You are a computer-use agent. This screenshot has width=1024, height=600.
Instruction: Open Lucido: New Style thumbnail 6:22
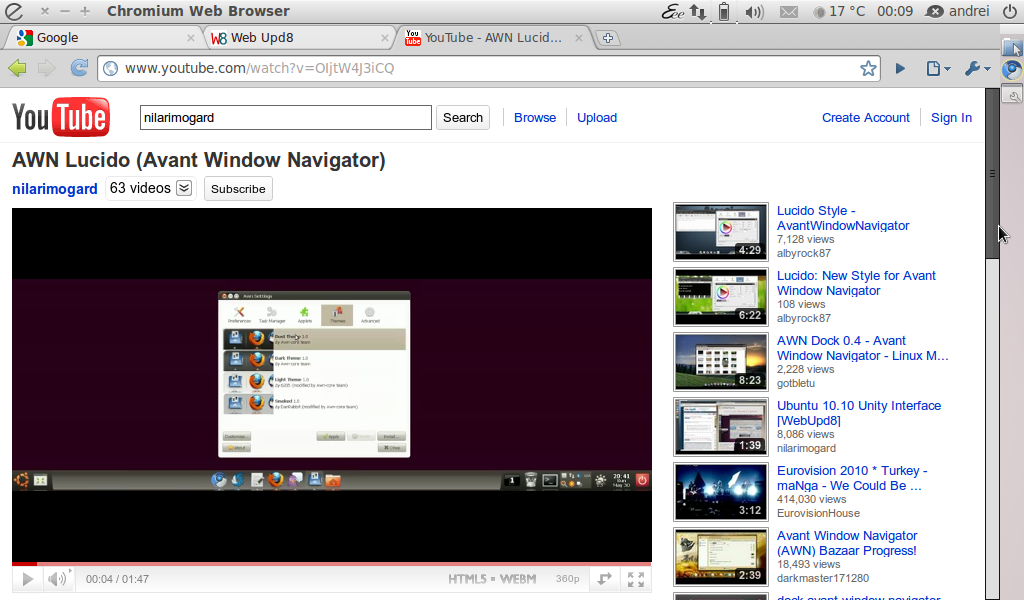[x=720, y=297]
